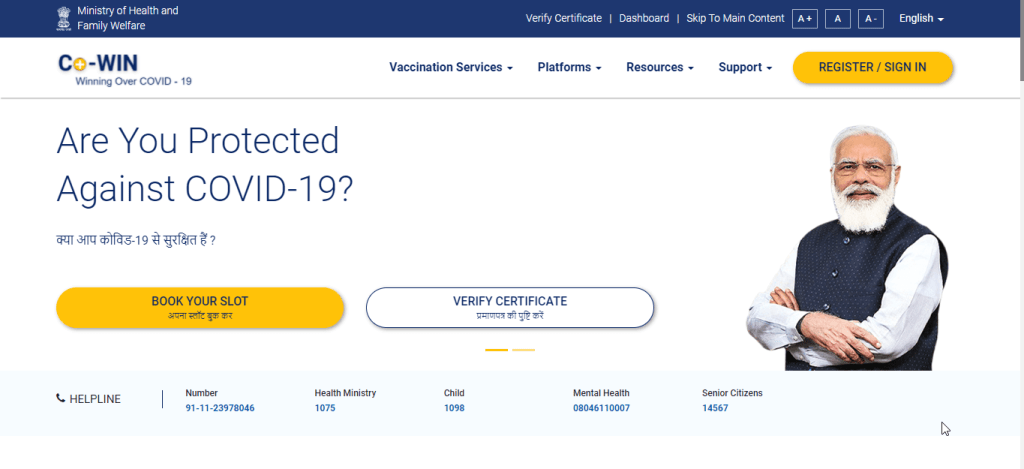The width and height of the screenshot is (1024, 469).
Task: Click the REGISTER / SIGN IN button
Action: (x=872, y=67)
